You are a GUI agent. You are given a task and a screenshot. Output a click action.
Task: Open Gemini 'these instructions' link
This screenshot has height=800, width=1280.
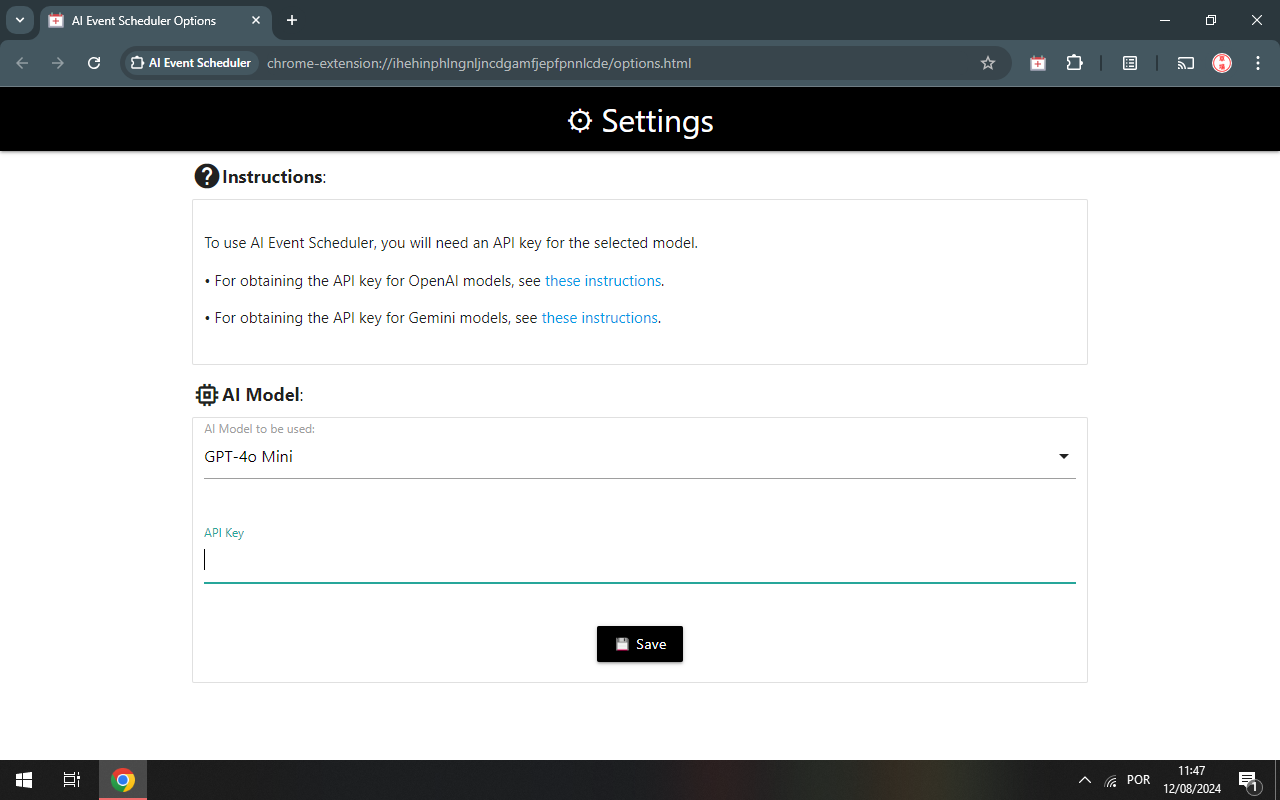600,318
